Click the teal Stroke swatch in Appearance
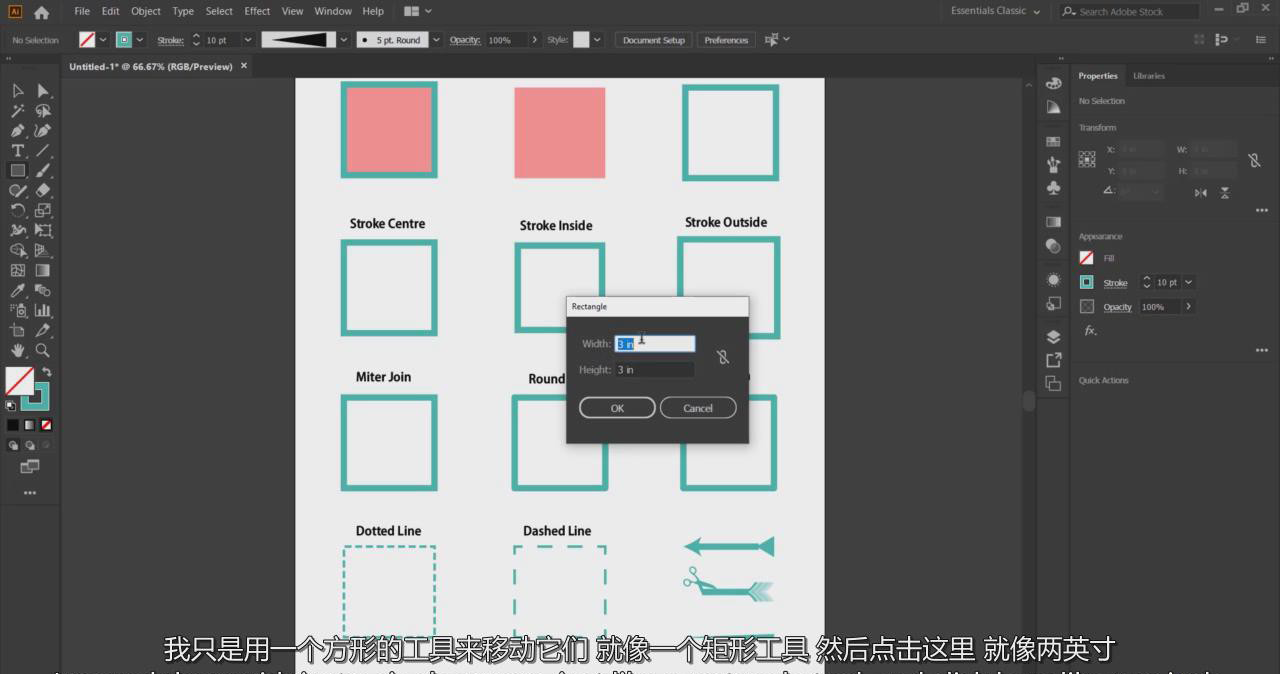1280x674 pixels. click(1086, 283)
